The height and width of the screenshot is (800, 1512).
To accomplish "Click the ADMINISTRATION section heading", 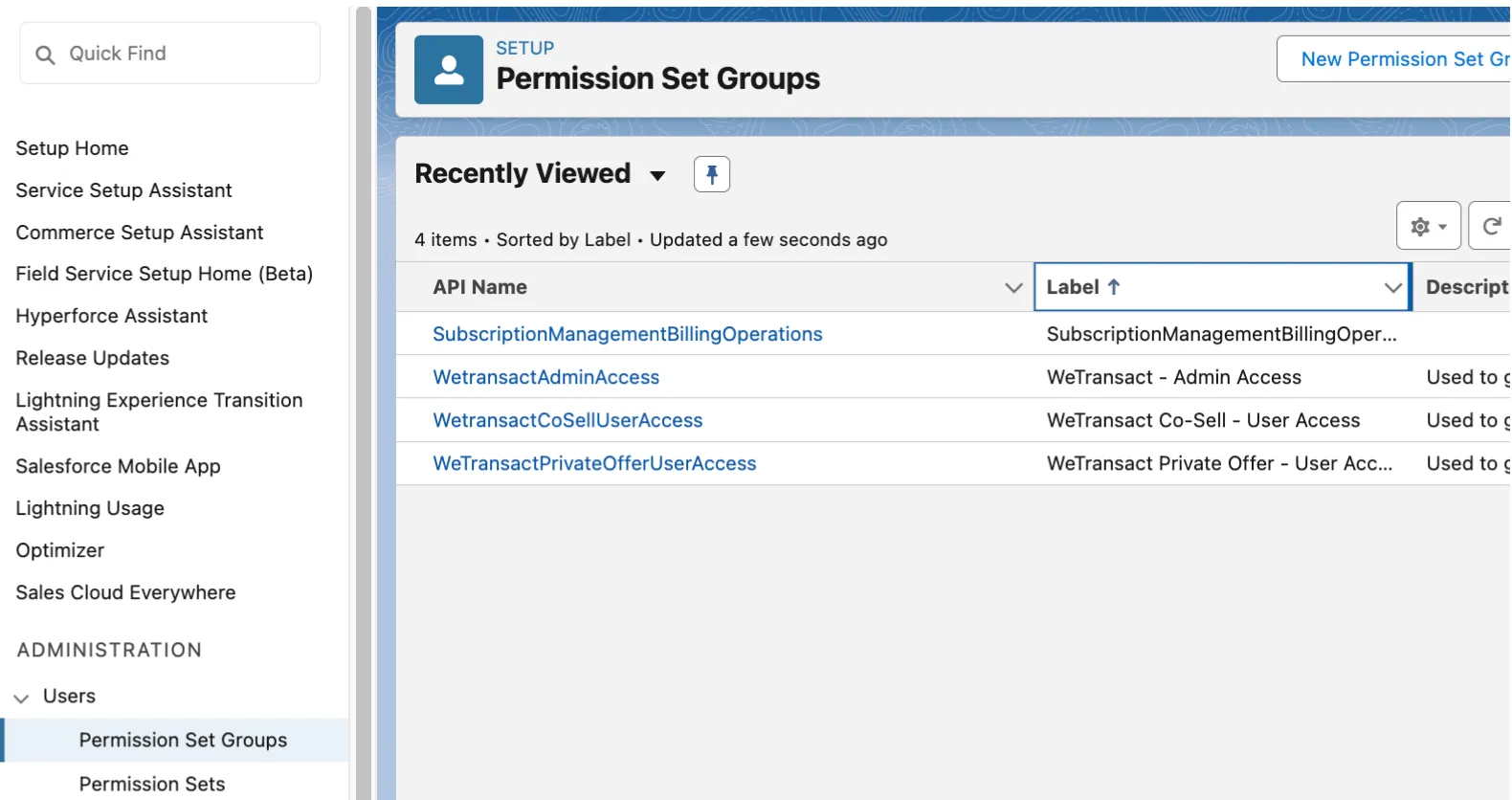I will (x=109, y=650).
